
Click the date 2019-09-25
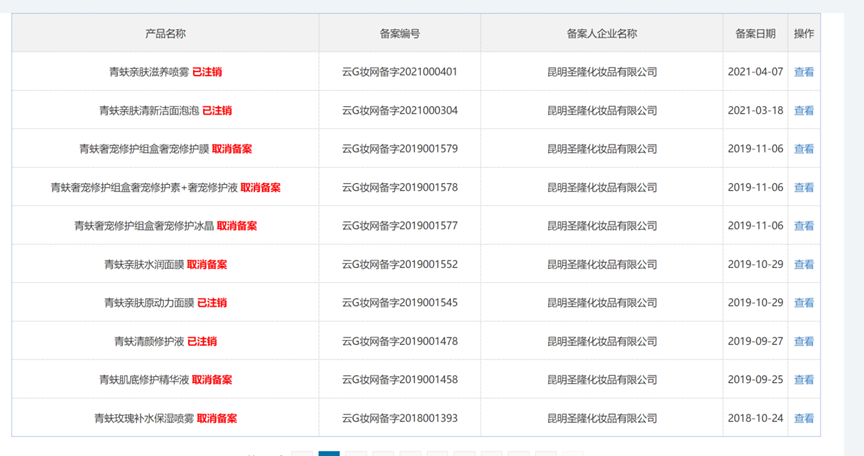[755, 380]
